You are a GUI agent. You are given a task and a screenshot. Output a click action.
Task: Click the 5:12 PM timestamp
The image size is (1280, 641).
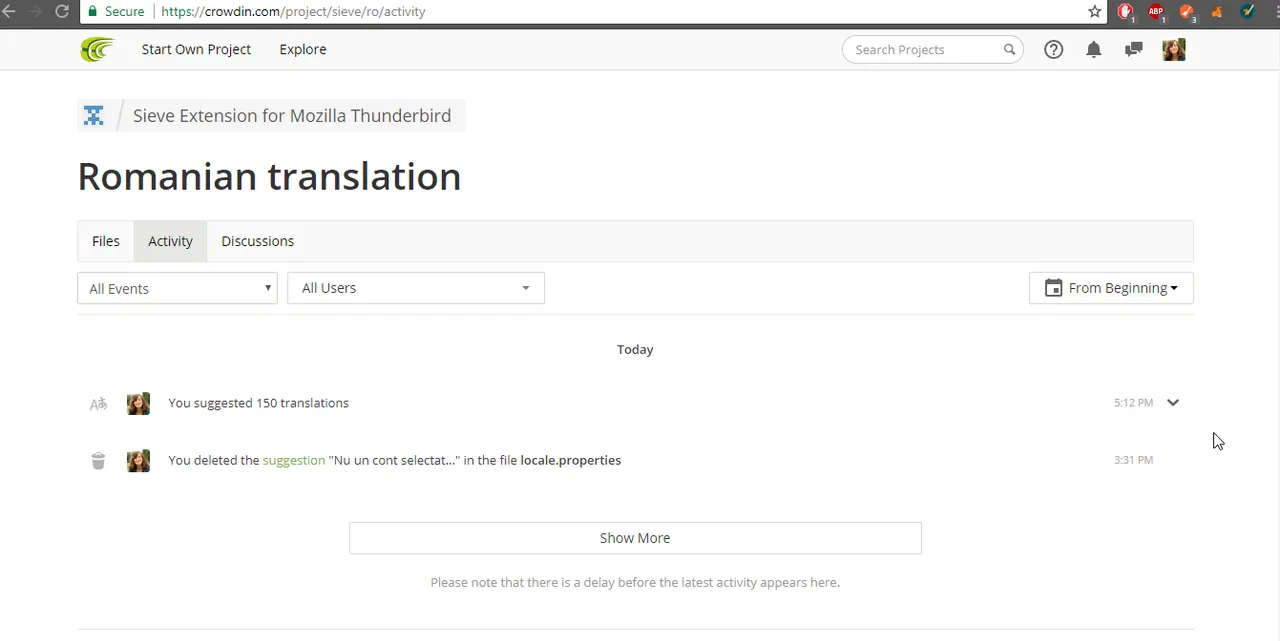pyautogui.click(x=1134, y=403)
